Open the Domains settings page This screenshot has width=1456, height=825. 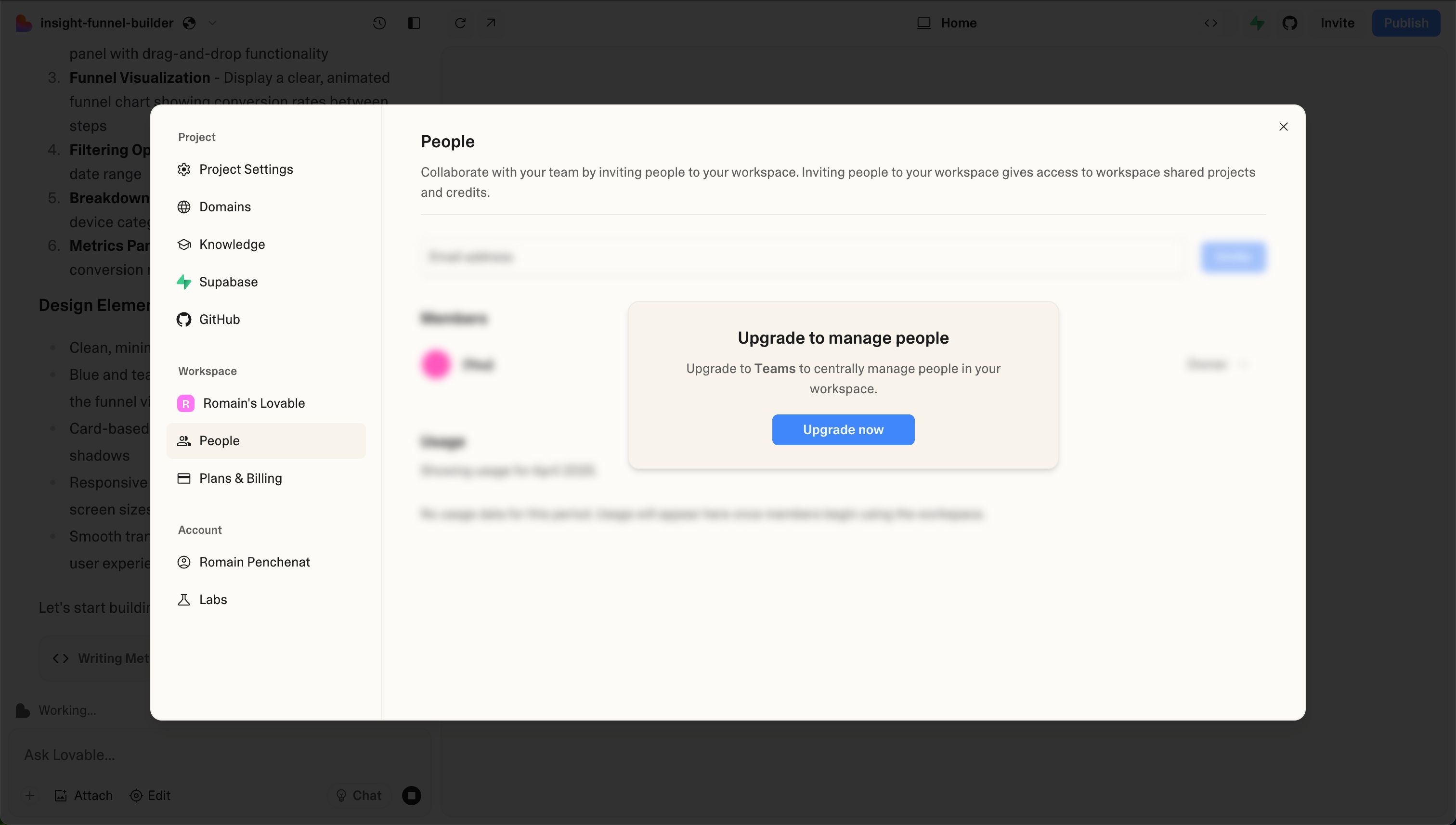coord(266,207)
